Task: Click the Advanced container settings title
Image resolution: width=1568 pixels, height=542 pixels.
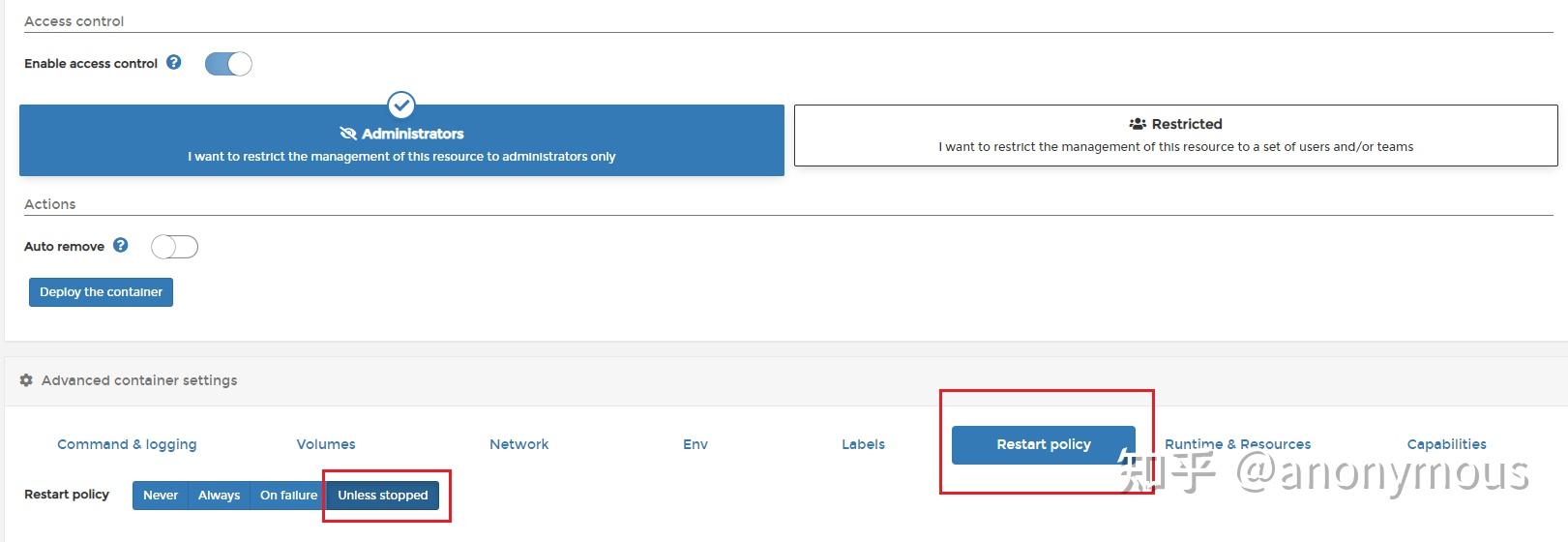Action: point(139,380)
